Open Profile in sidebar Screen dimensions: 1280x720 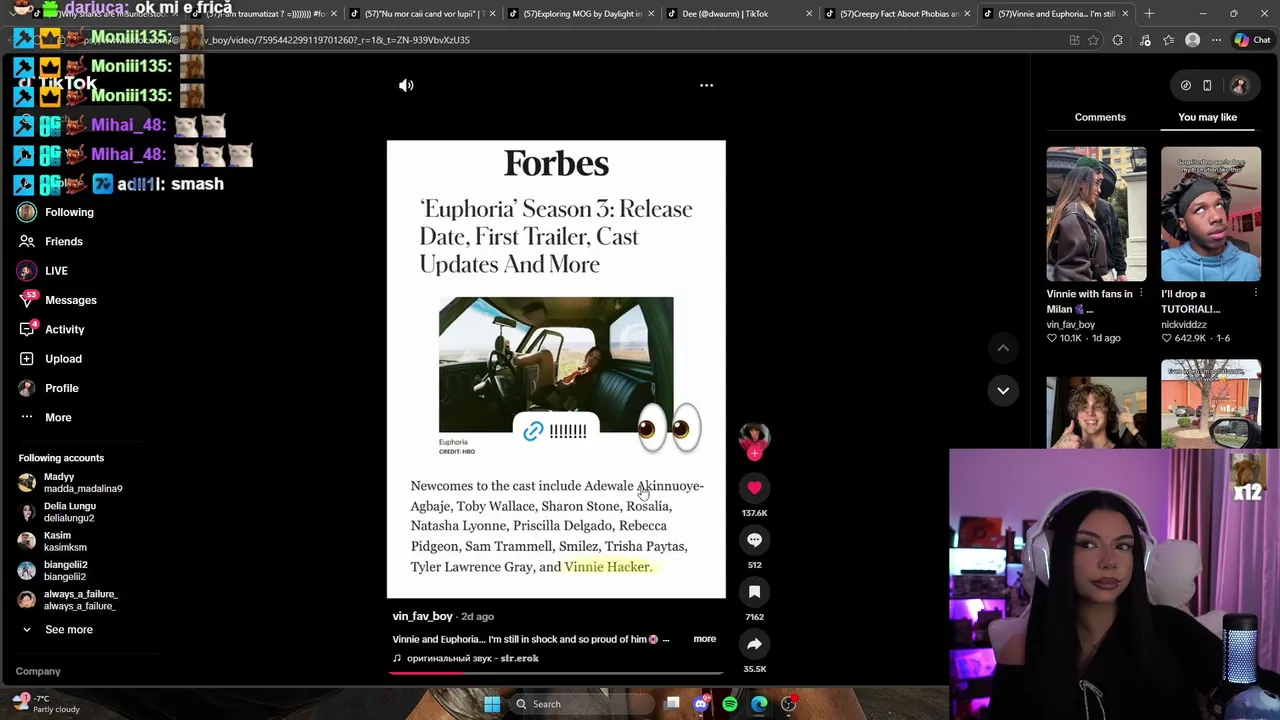[x=48, y=388]
